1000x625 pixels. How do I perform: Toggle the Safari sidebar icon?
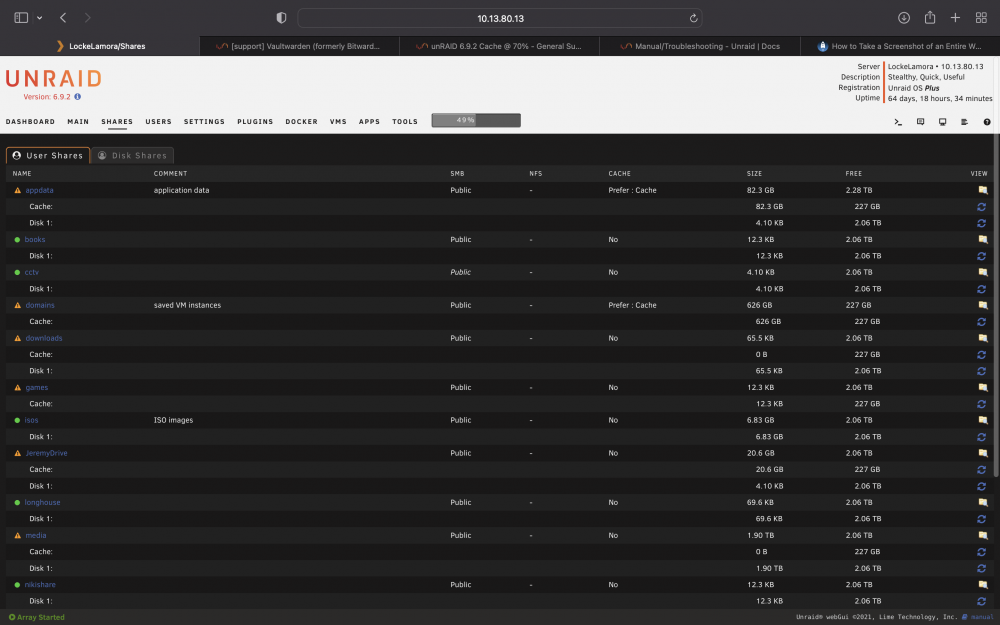point(21,18)
